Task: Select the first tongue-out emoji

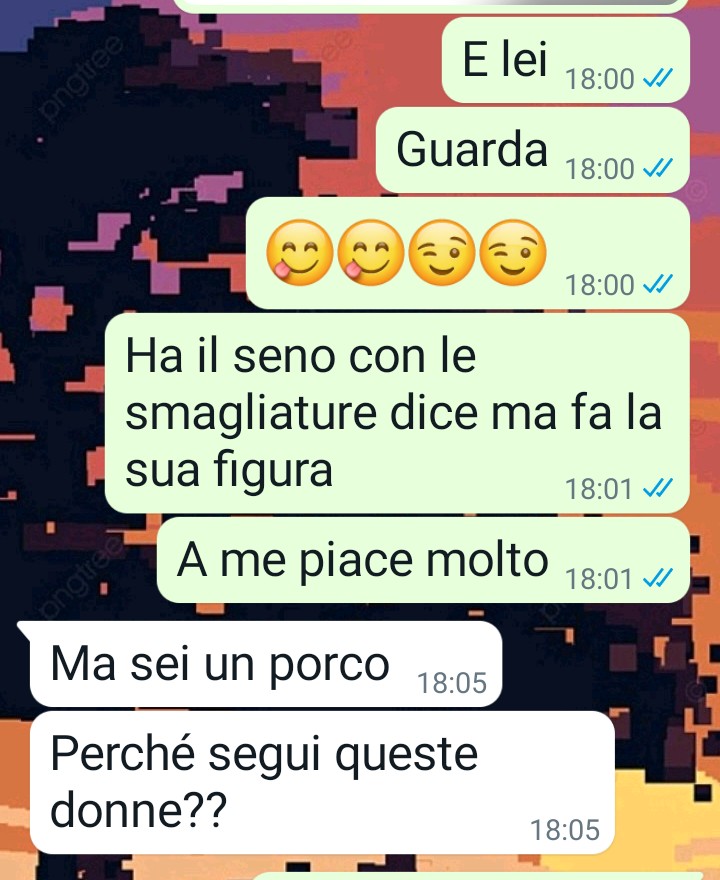Action: click(x=300, y=252)
